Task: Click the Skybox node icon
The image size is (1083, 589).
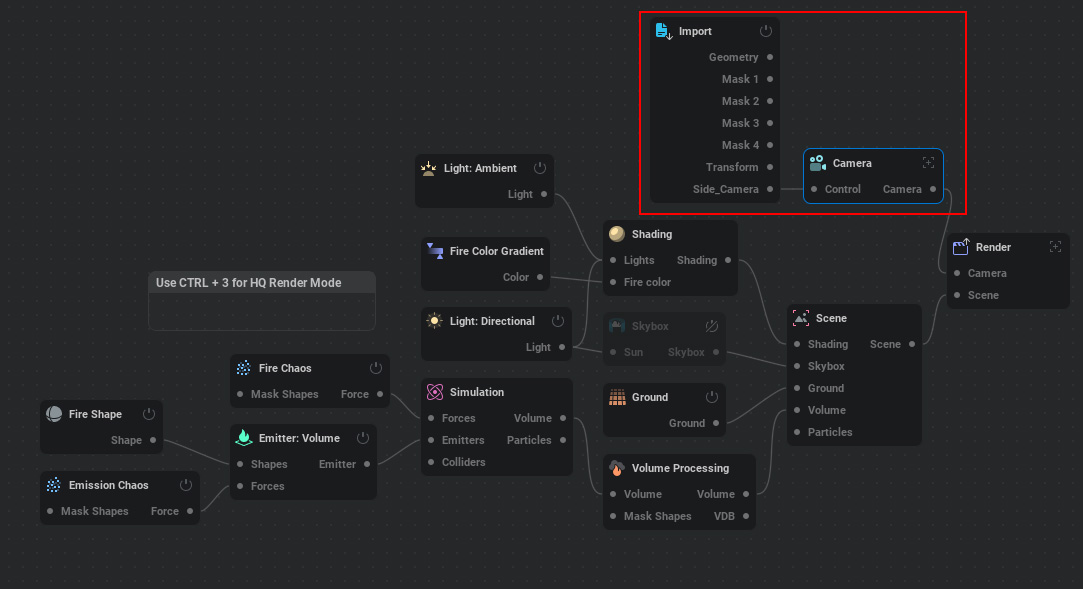Action: point(617,326)
